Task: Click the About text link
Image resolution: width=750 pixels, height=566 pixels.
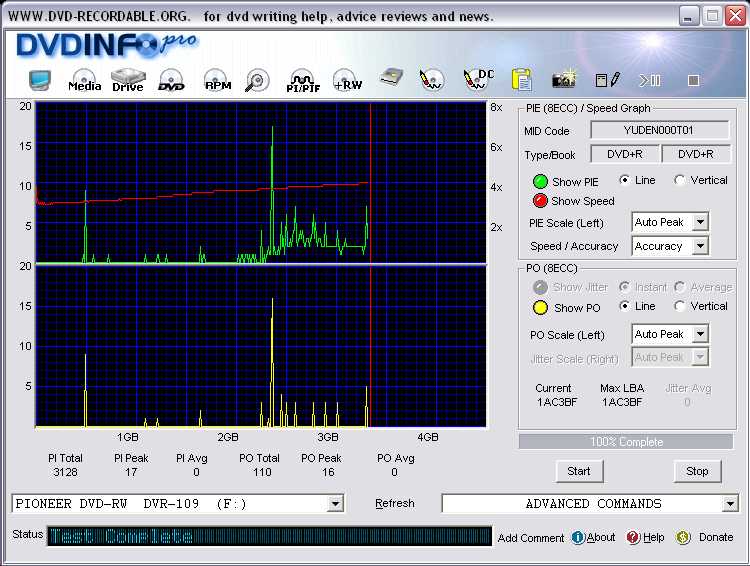Action: tap(601, 537)
